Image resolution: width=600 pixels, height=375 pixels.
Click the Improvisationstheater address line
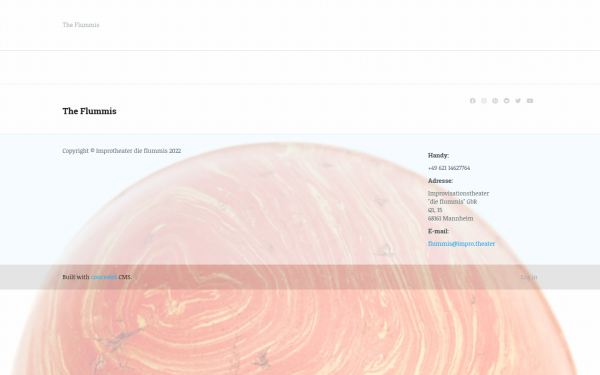[458, 194]
